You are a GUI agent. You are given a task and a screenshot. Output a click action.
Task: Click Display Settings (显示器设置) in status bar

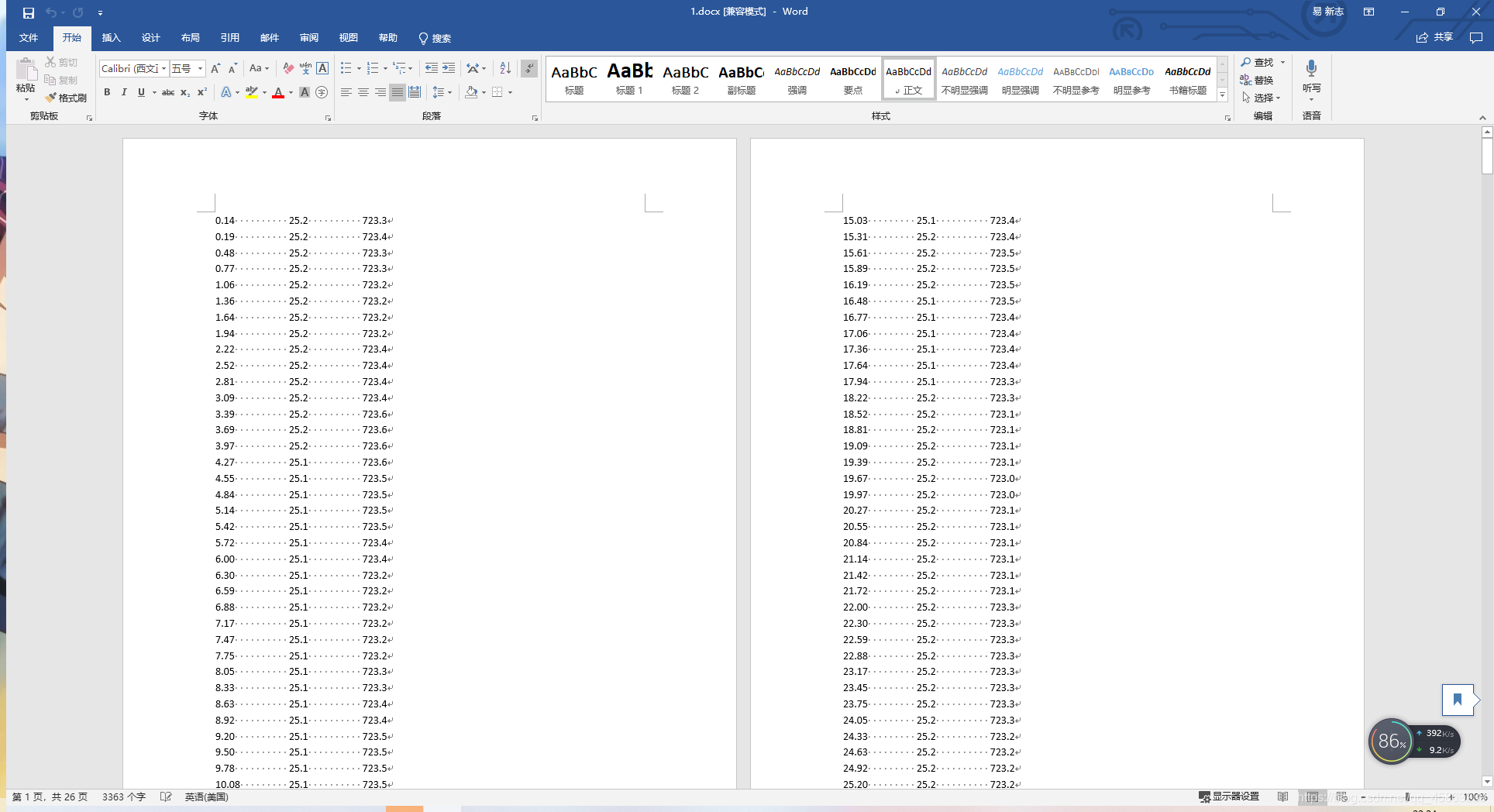tap(1229, 797)
